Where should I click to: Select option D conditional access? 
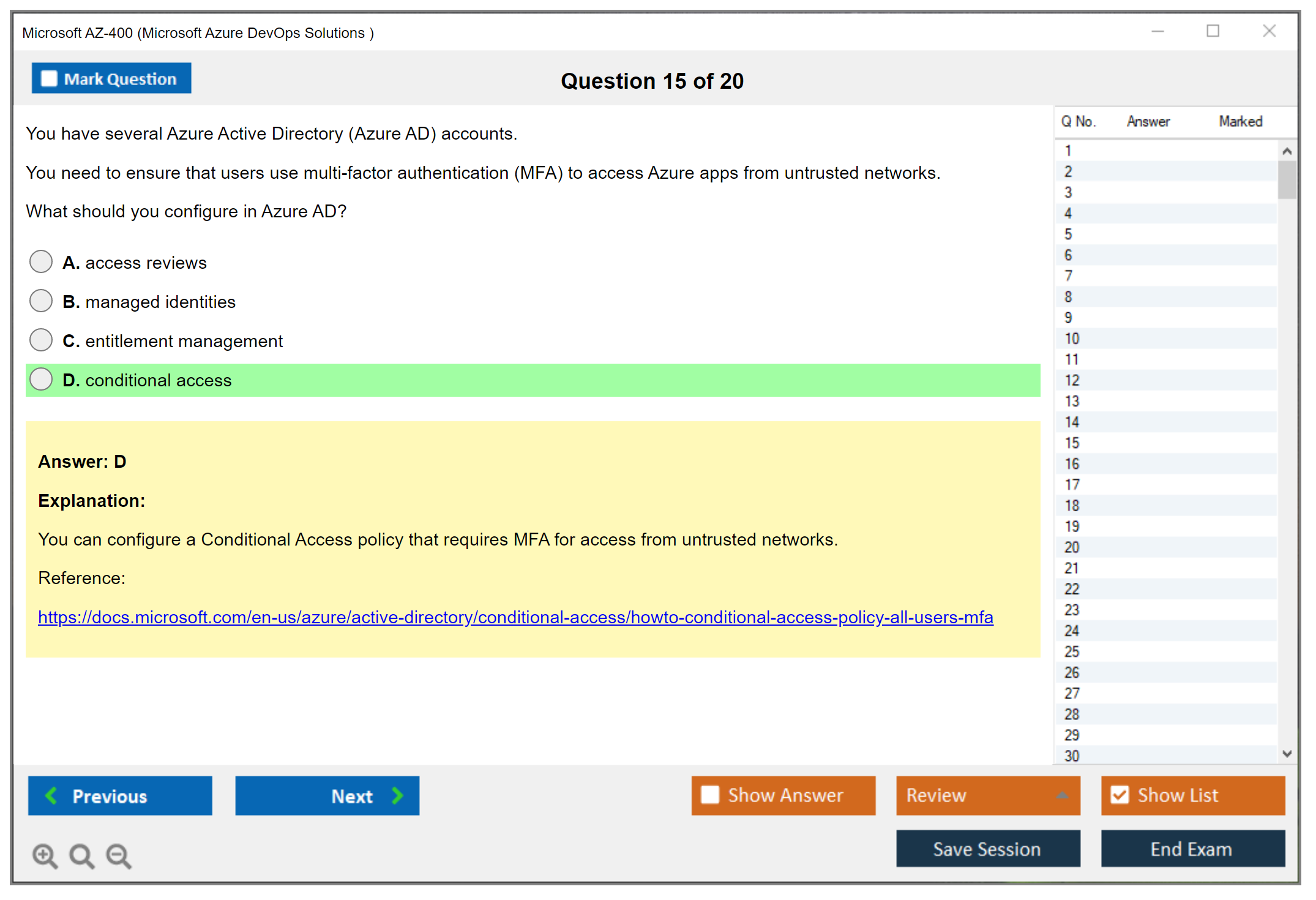point(41,379)
